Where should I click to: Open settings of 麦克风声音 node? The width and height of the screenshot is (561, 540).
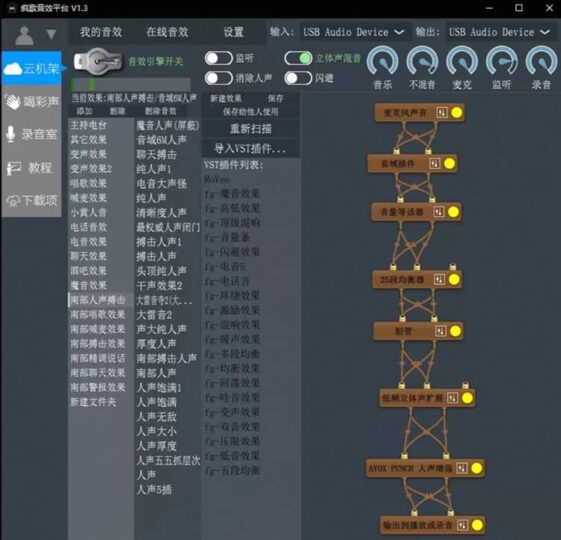(442, 113)
